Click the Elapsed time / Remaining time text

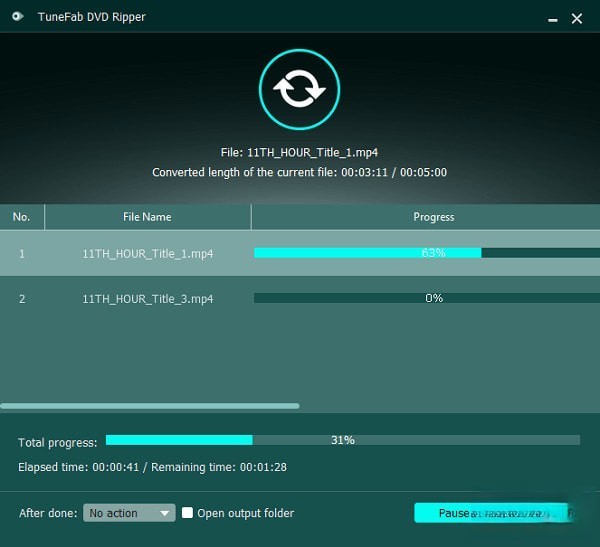tap(152, 467)
